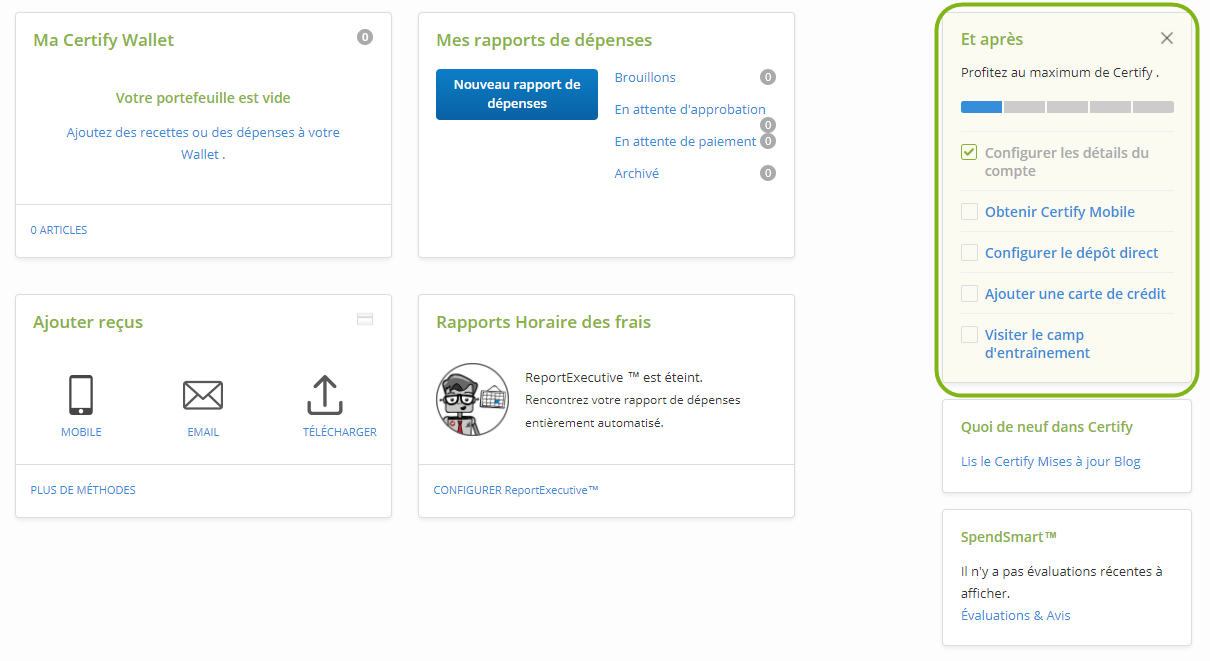Click the Mobile phone receipt icon
The height and width of the screenshot is (661, 1210).
tap(81, 395)
